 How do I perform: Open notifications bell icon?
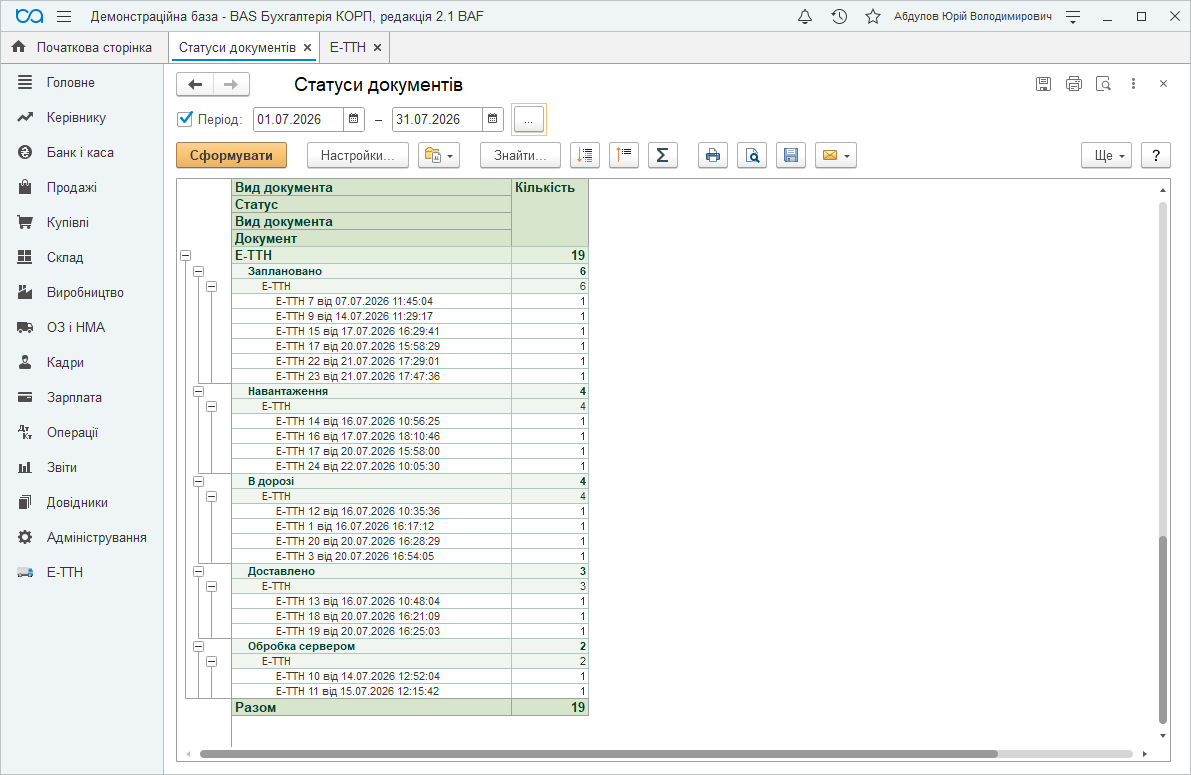805,16
